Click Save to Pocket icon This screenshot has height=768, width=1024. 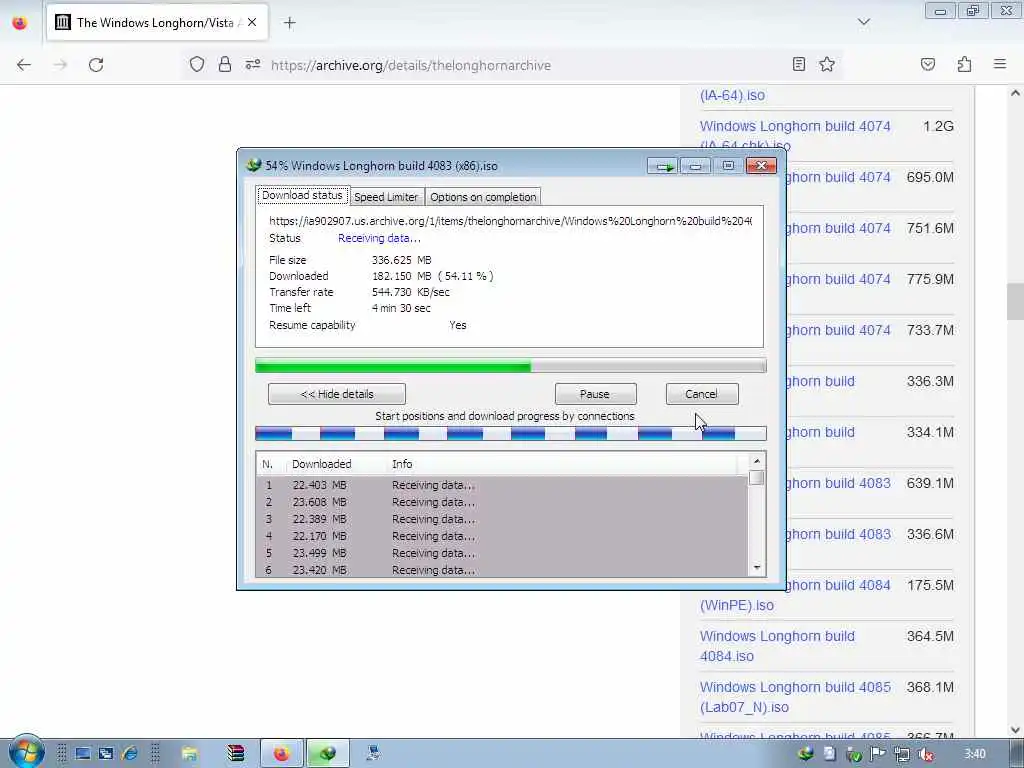928,64
